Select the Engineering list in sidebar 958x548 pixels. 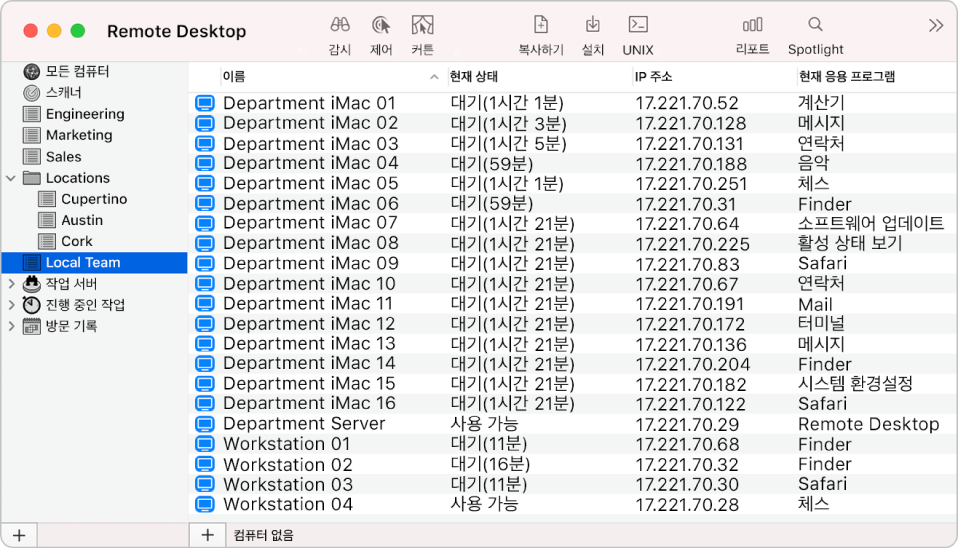point(85,114)
